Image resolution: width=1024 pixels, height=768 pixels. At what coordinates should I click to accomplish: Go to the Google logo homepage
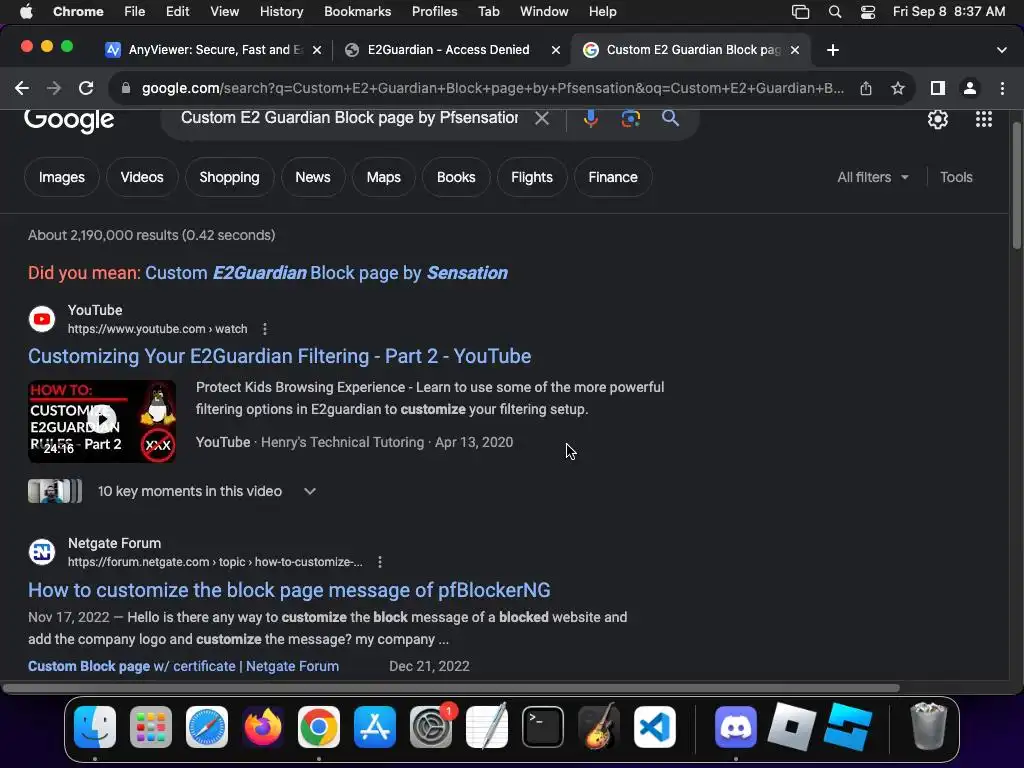pyautogui.click(x=69, y=120)
